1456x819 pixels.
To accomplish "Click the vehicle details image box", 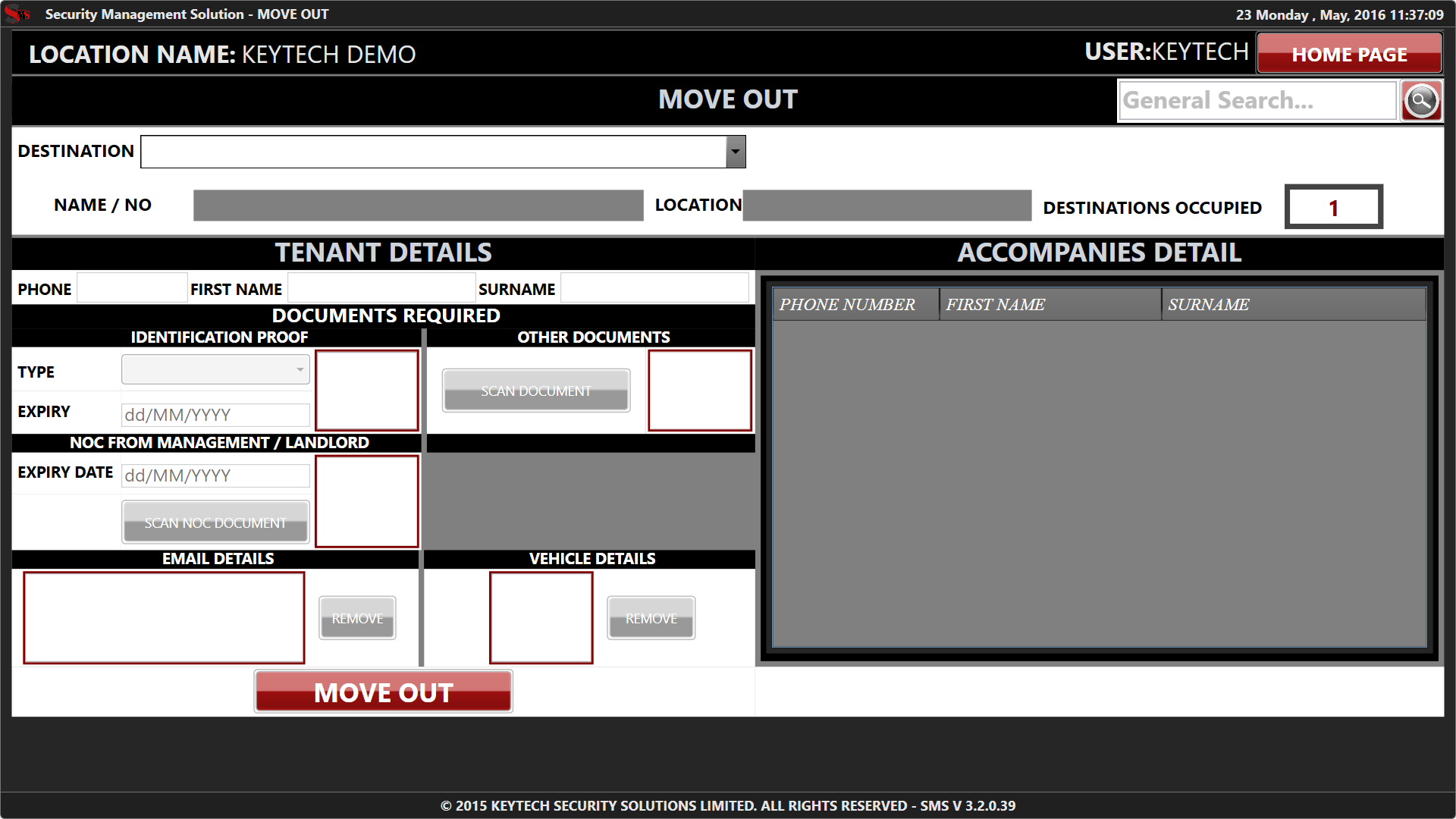I will [x=541, y=617].
